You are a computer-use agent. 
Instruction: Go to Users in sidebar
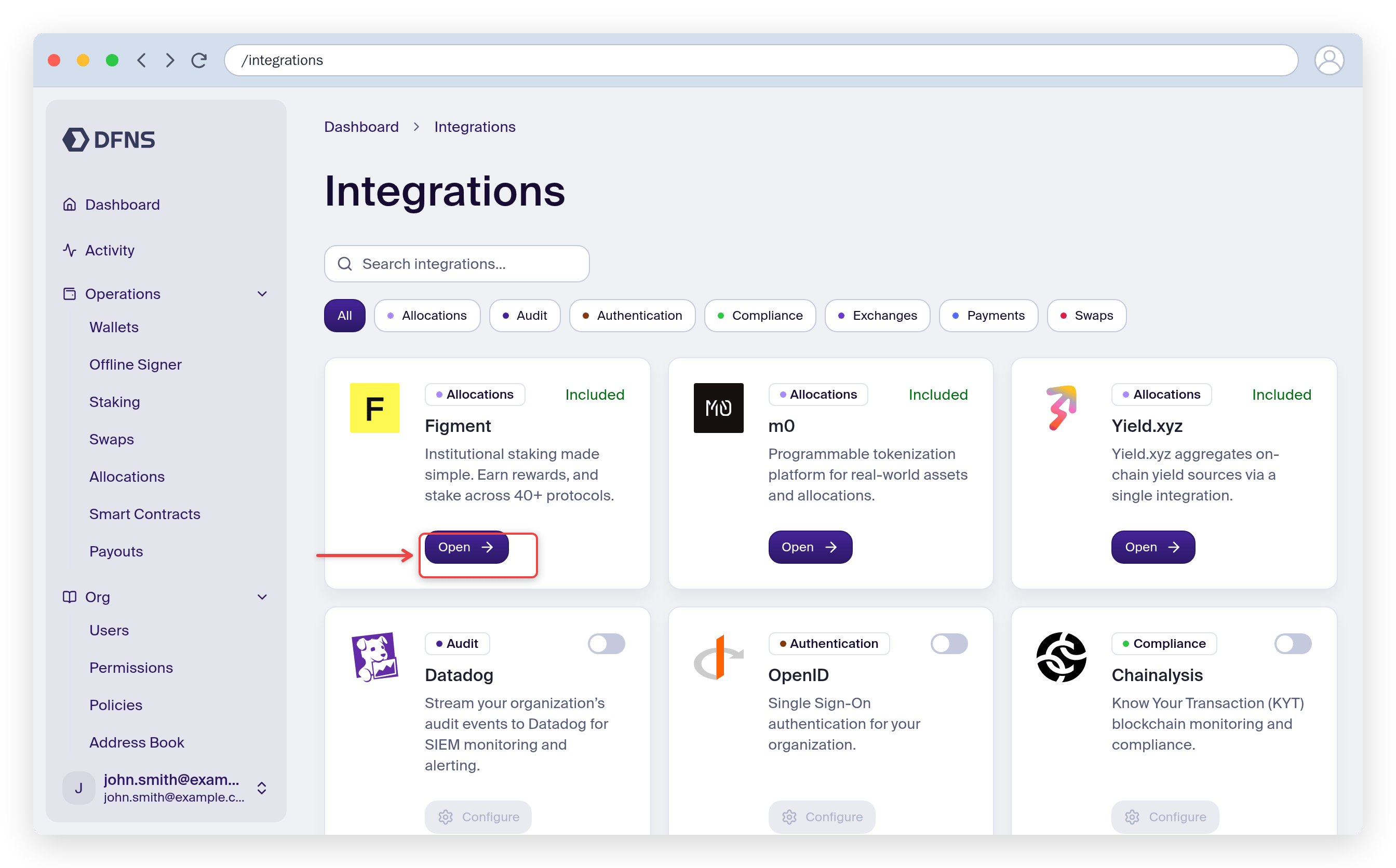tap(109, 630)
